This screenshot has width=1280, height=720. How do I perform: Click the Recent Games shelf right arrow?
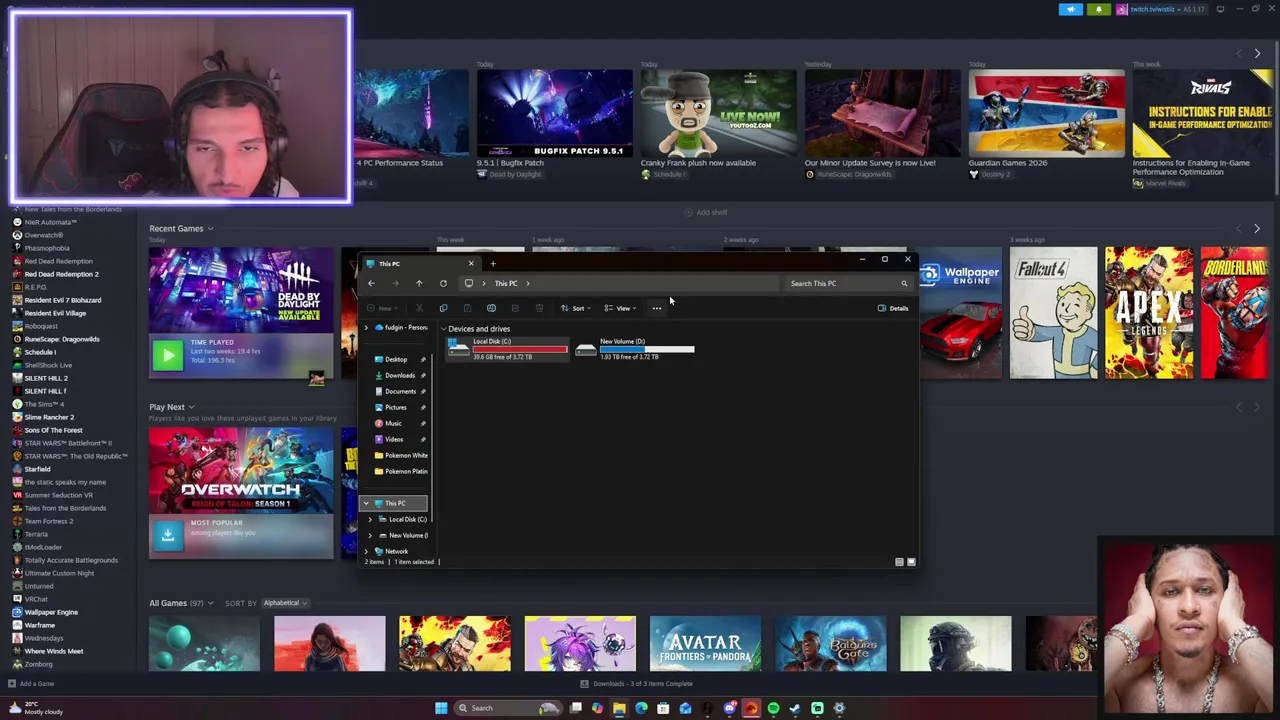1257,229
